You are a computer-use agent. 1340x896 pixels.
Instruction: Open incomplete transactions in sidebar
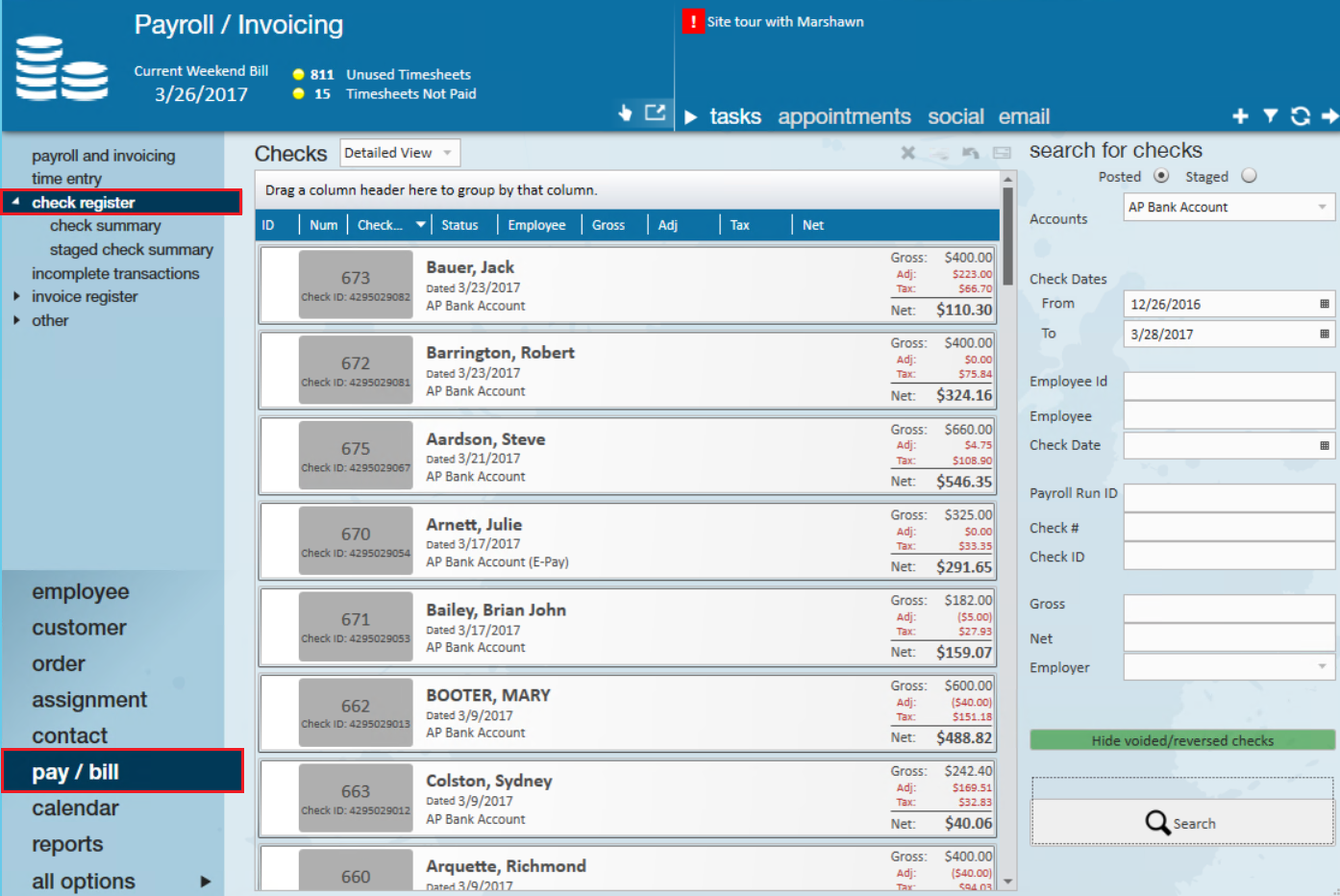click(x=115, y=274)
